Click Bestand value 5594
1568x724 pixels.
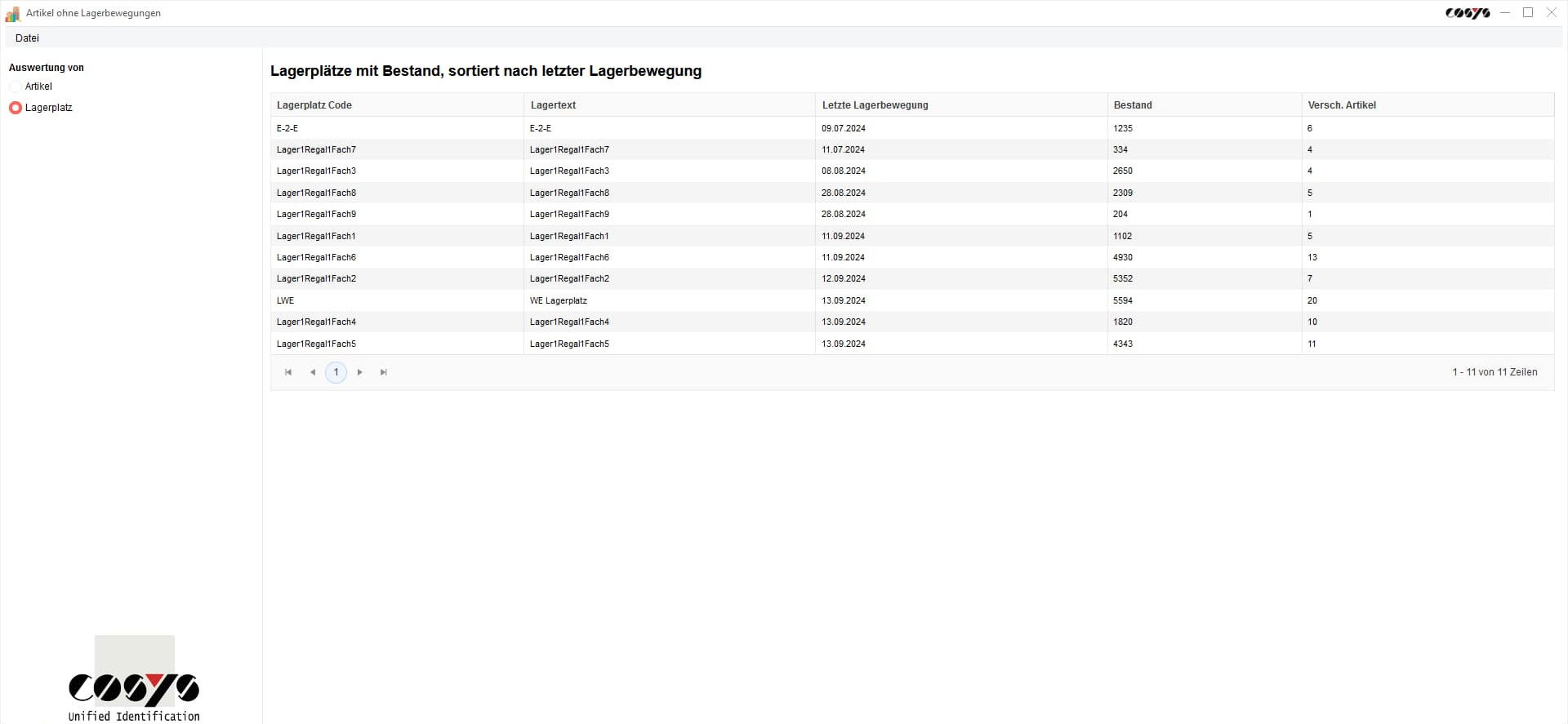(1123, 301)
